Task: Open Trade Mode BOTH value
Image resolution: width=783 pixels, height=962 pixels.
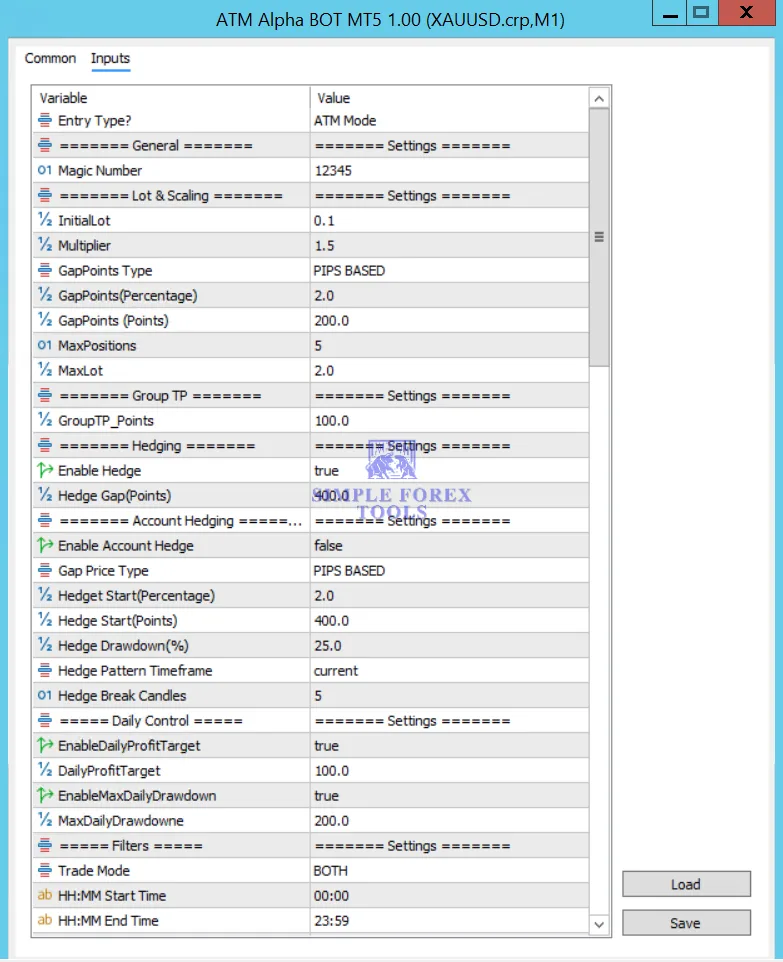Action: (x=449, y=871)
